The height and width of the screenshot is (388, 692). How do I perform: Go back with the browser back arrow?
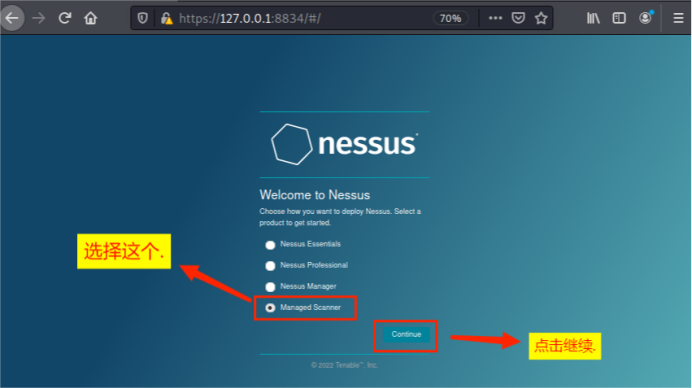coord(12,18)
